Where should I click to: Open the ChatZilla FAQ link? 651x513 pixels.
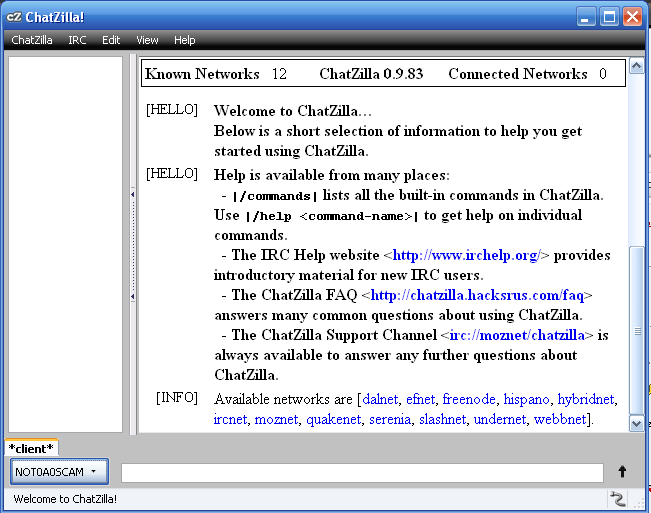pos(477,295)
